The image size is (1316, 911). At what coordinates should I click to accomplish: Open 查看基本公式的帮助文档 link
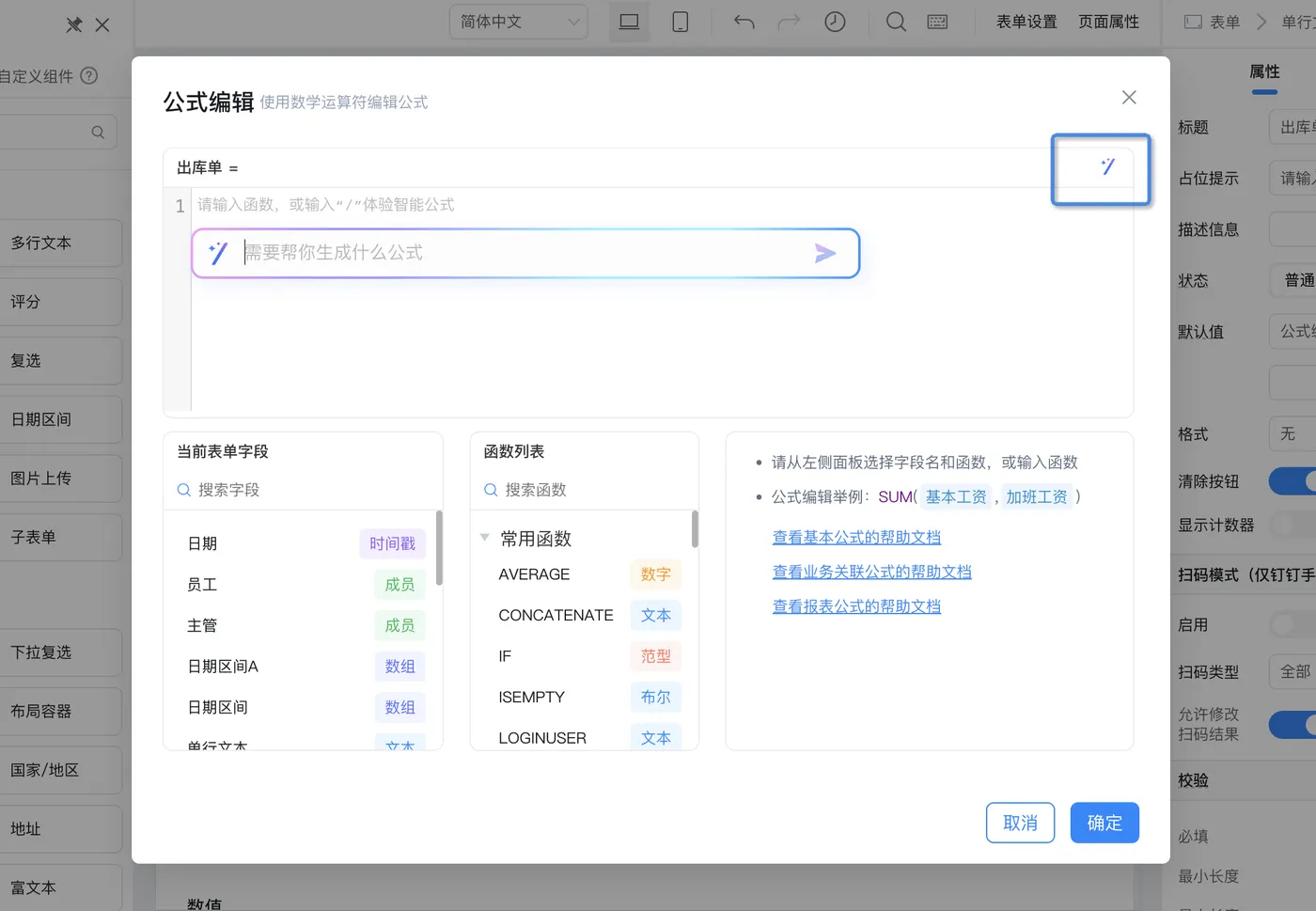856,537
